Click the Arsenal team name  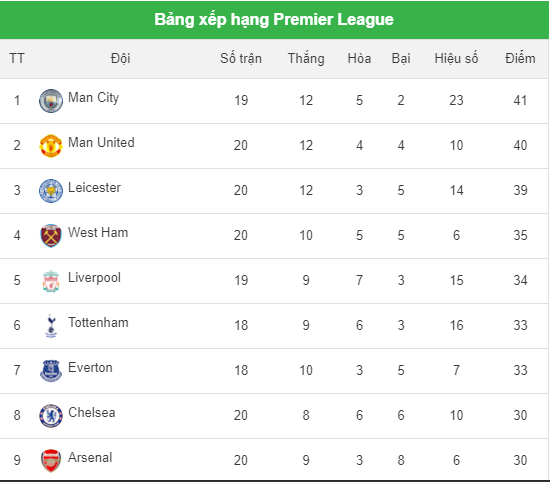tap(90, 457)
